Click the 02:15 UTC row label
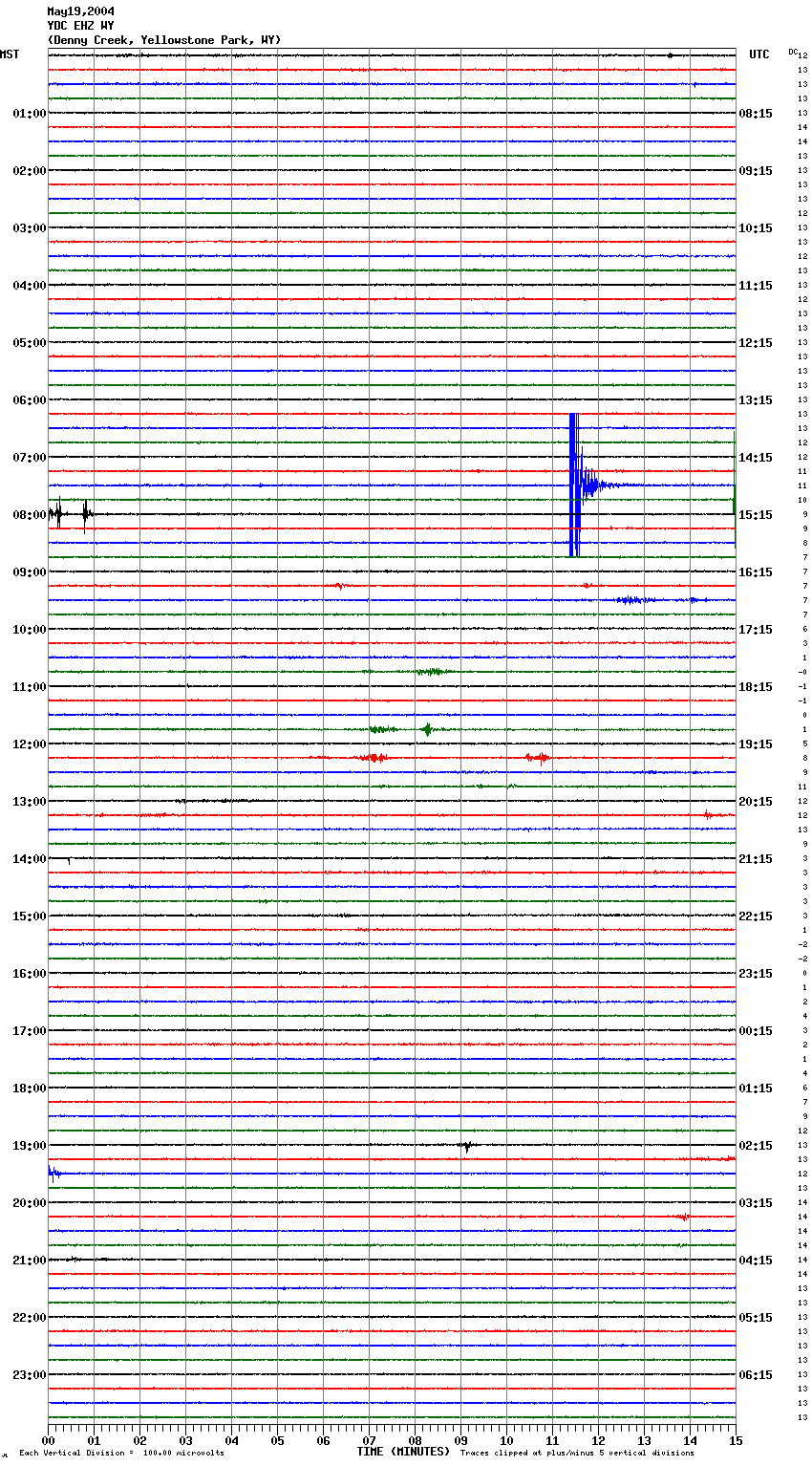Screen dimensions: 812x1466 756,1146
